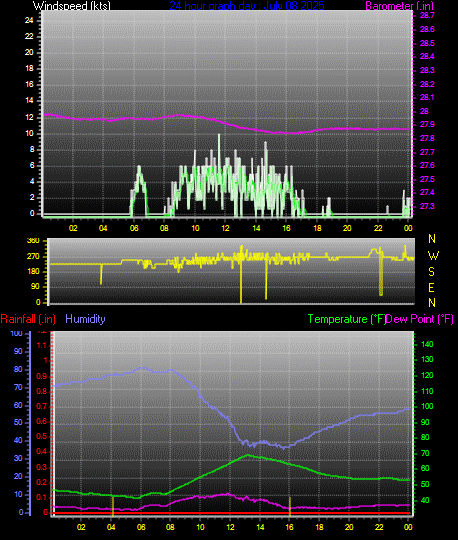
Task: Click the 06 hour tick on windspeed chart
Action: pyautogui.click(x=134, y=228)
